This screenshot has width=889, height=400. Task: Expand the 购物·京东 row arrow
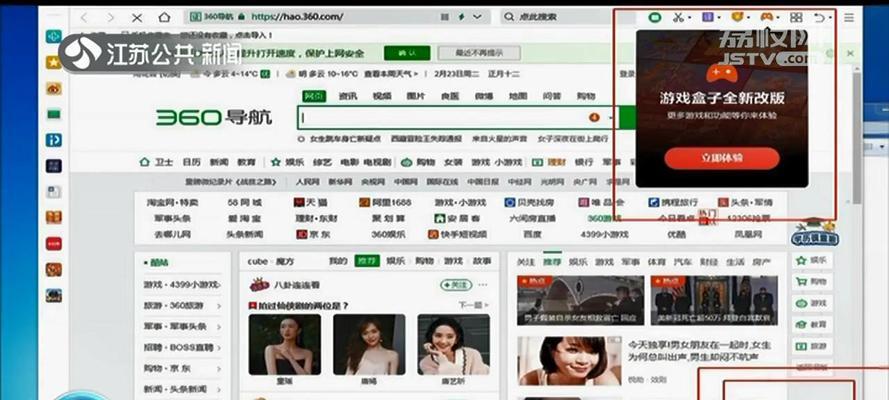pos(218,369)
